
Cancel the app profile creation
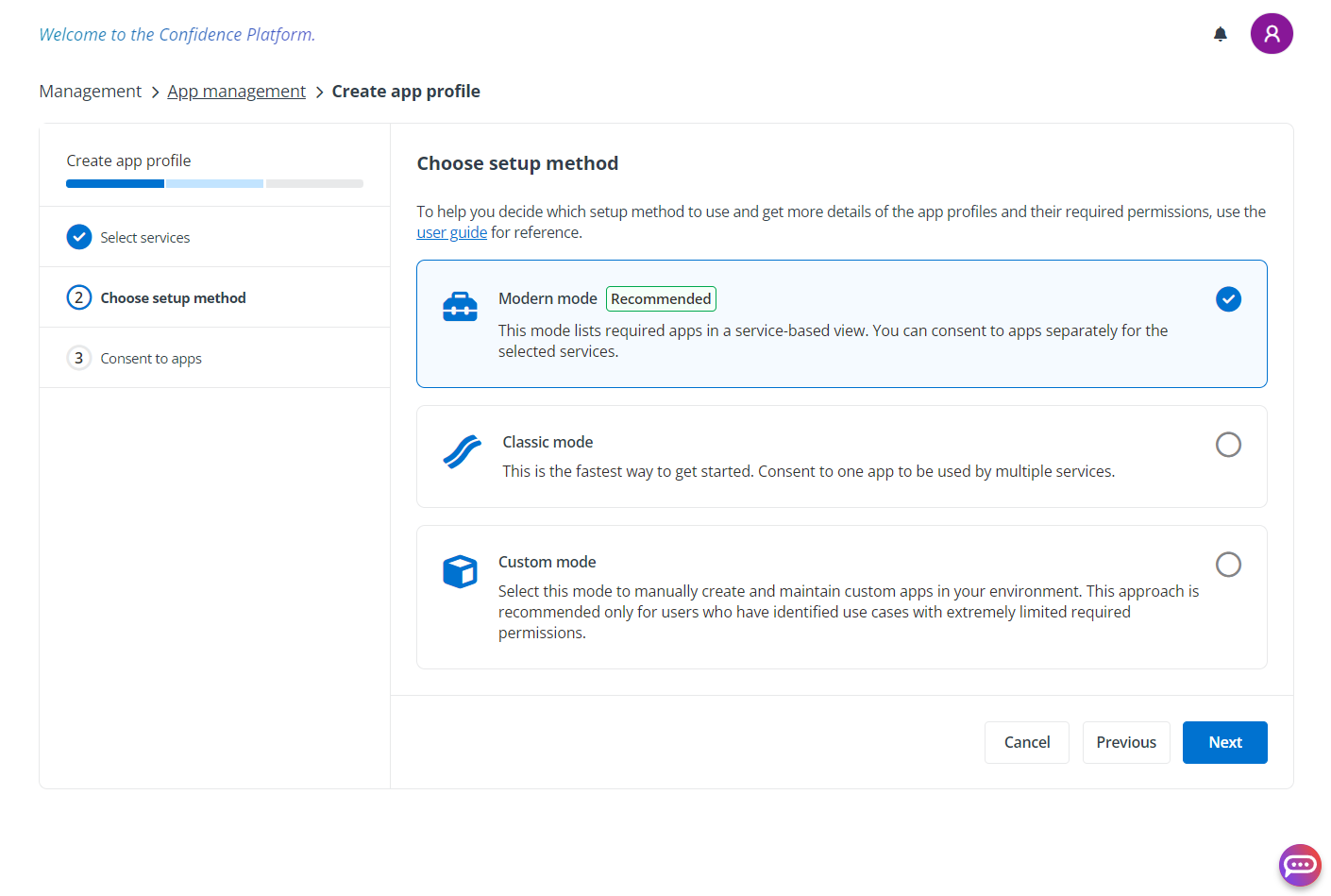click(1026, 743)
